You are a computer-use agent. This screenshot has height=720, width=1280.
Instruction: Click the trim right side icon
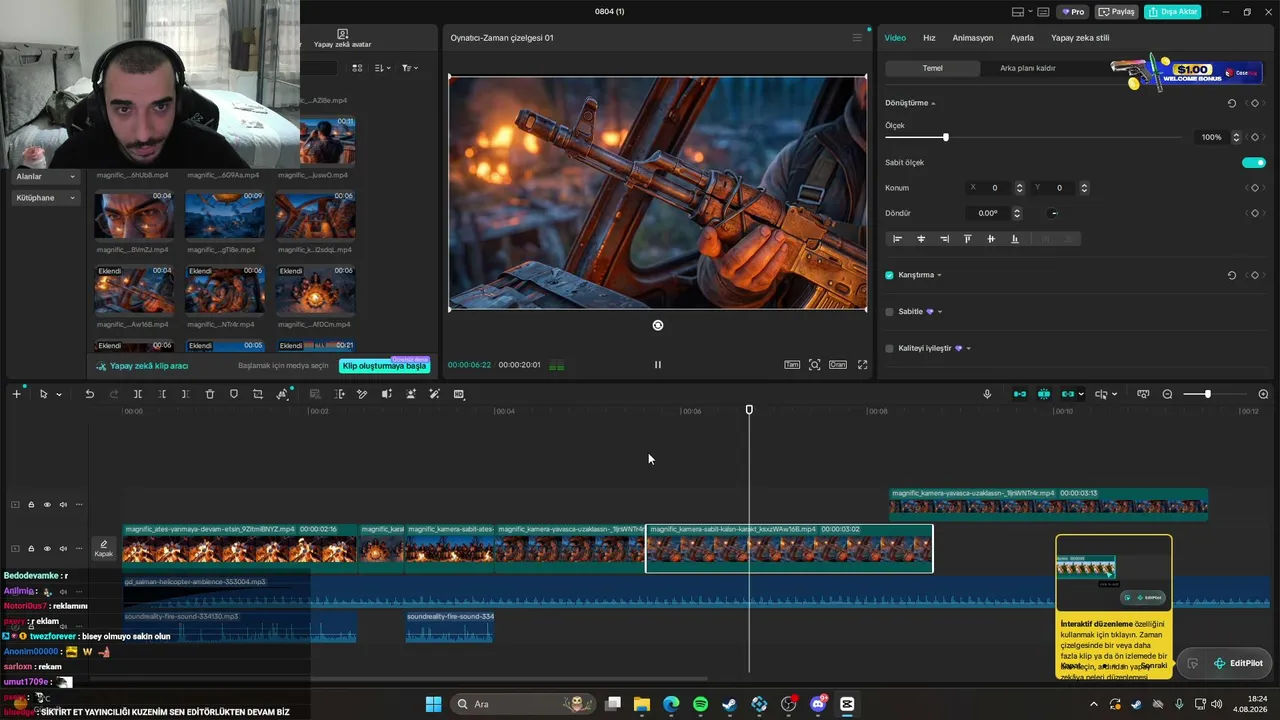pos(186,394)
